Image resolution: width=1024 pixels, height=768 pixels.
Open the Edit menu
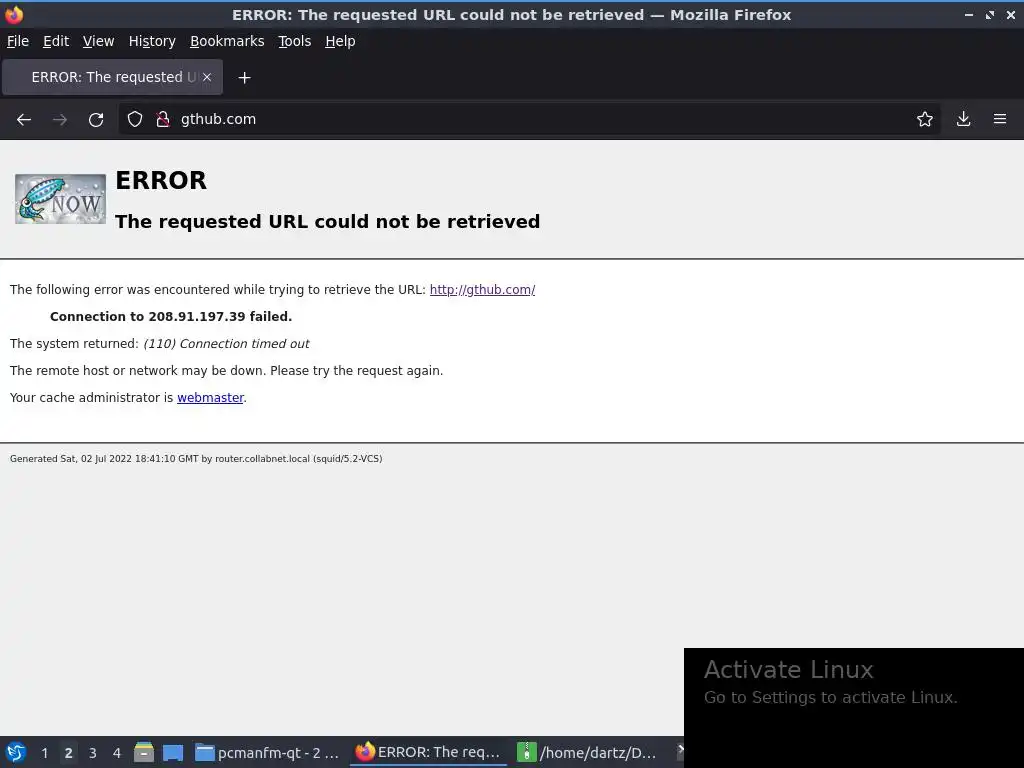click(56, 41)
